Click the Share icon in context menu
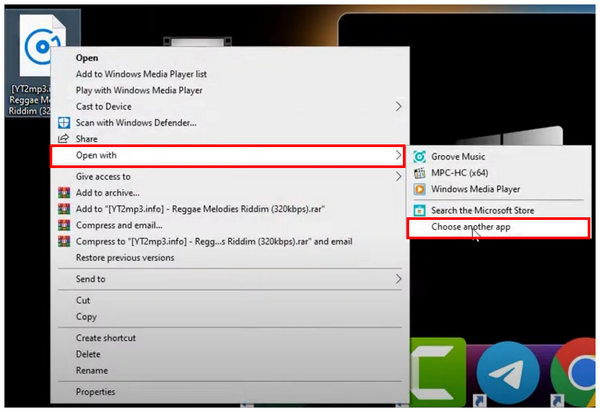The height and width of the screenshot is (412, 600). pyautogui.click(x=63, y=138)
